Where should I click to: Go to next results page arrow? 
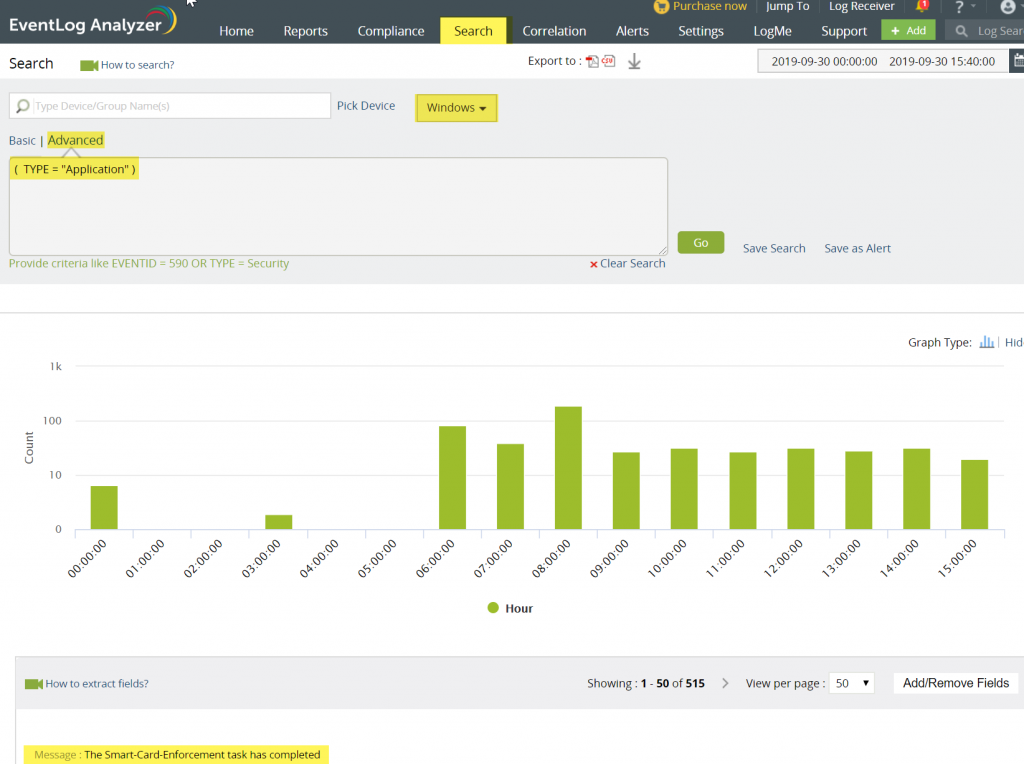click(725, 683)
